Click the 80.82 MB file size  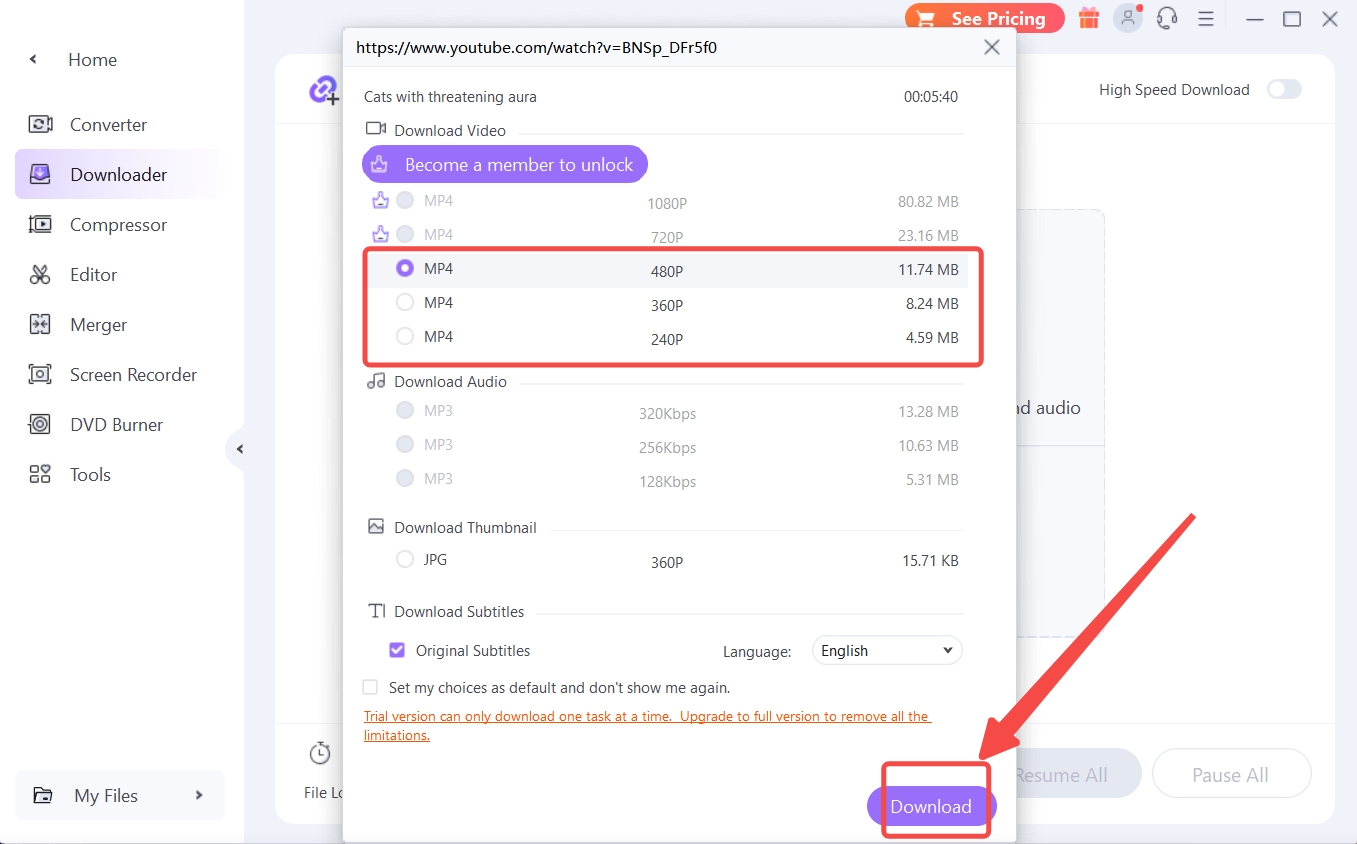928,201
